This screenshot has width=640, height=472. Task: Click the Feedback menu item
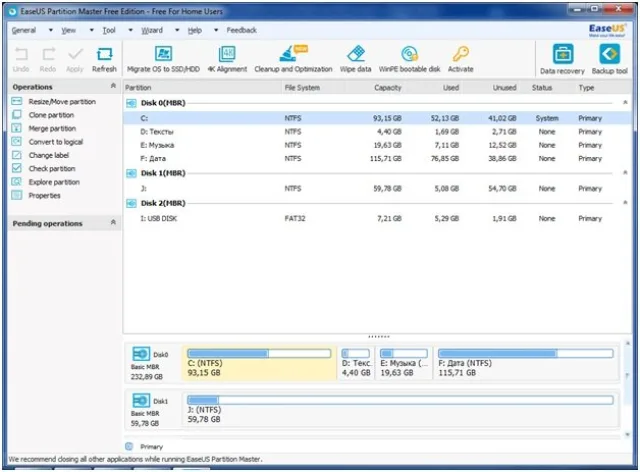pos(242,30)
